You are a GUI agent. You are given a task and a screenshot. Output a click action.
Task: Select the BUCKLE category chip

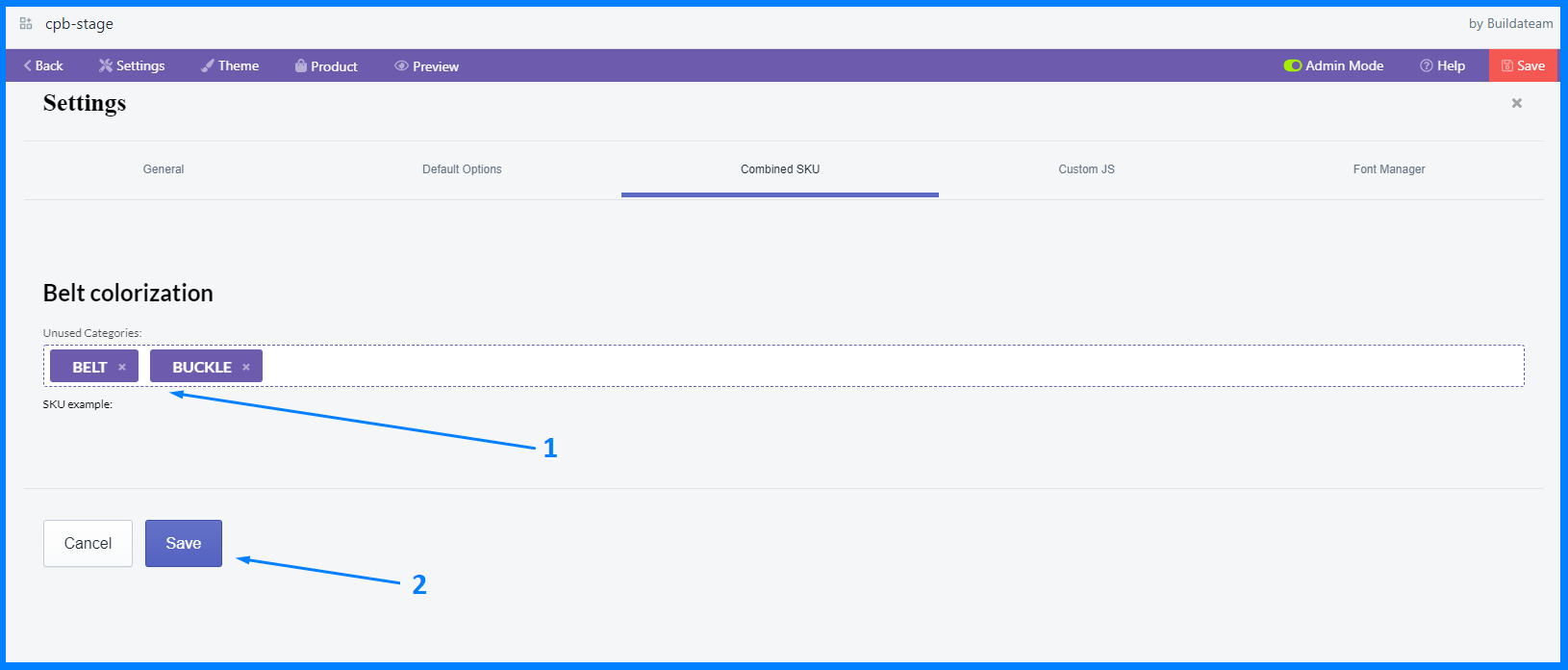point(206,366)
